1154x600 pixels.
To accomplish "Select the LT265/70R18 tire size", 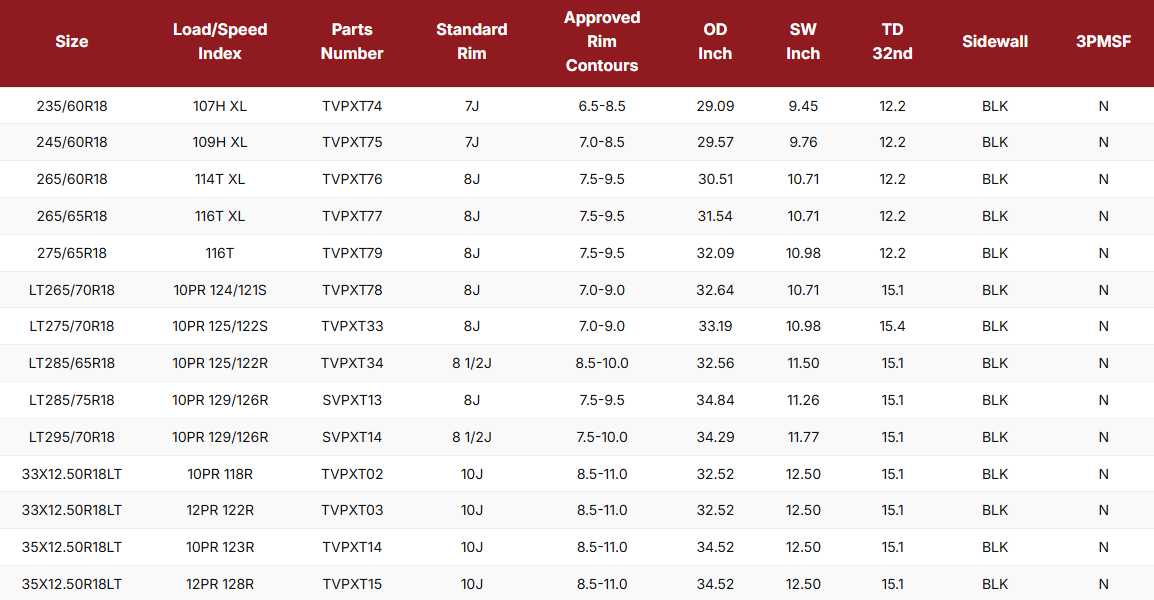I will [72, 290].
